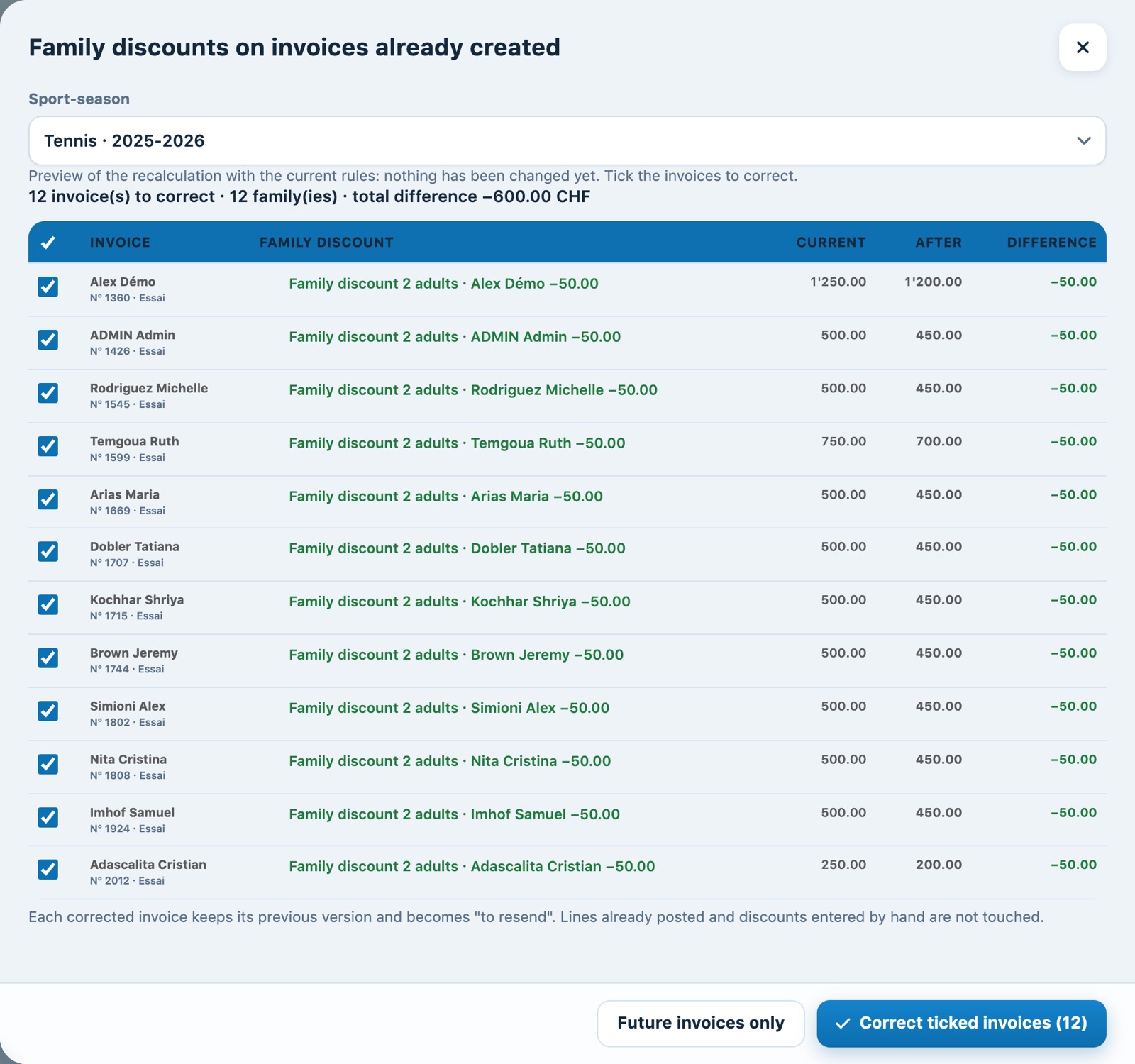
Task: Untick the Adascalita Cristian invoice checkbox
Action: (48, 869)
